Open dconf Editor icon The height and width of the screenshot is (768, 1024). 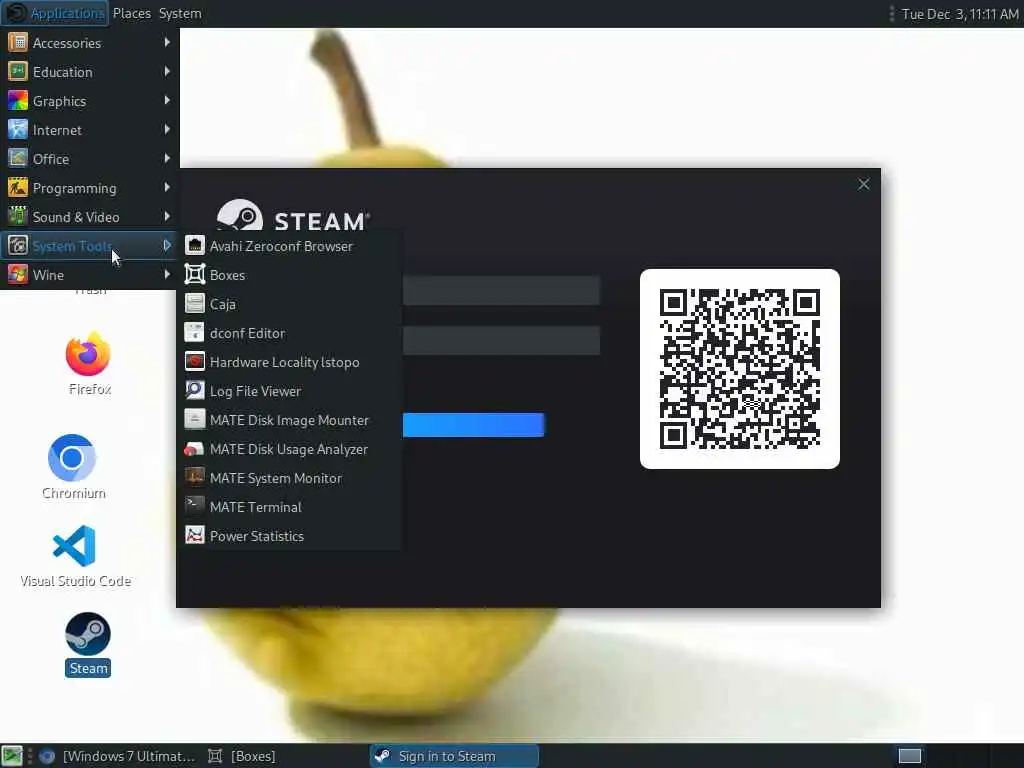(x=195, y=332)
